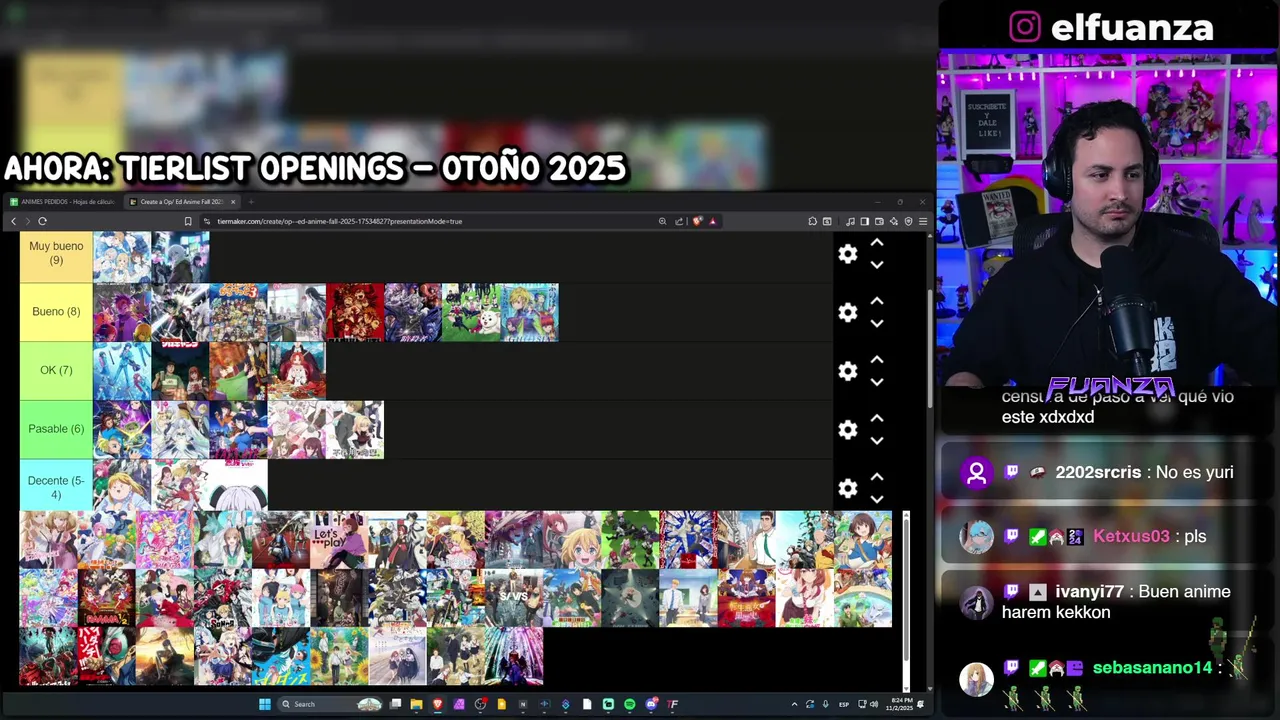Move Muy bueno (9) row down

pyautogui.click(x=877, y=265)
